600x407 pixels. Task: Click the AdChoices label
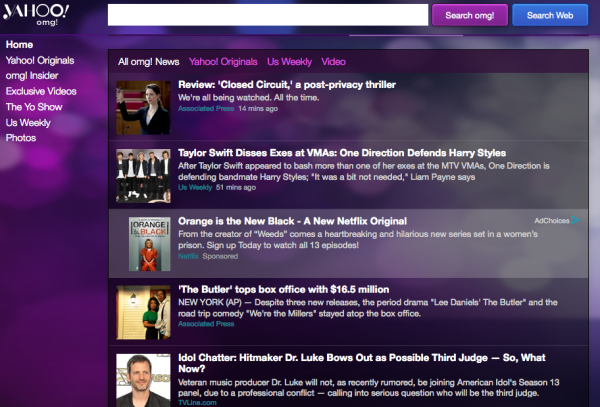(551, 220)
